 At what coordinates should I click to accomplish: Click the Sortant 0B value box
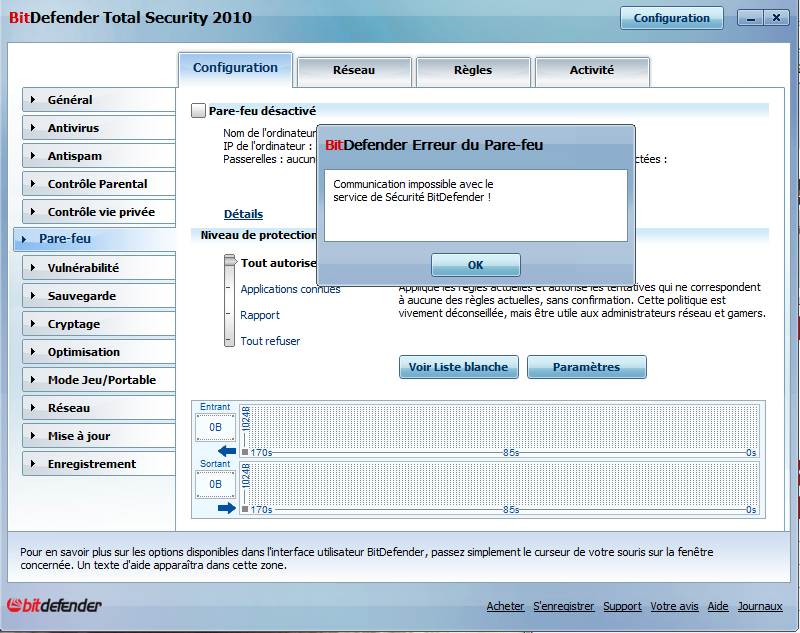point(215,484)
